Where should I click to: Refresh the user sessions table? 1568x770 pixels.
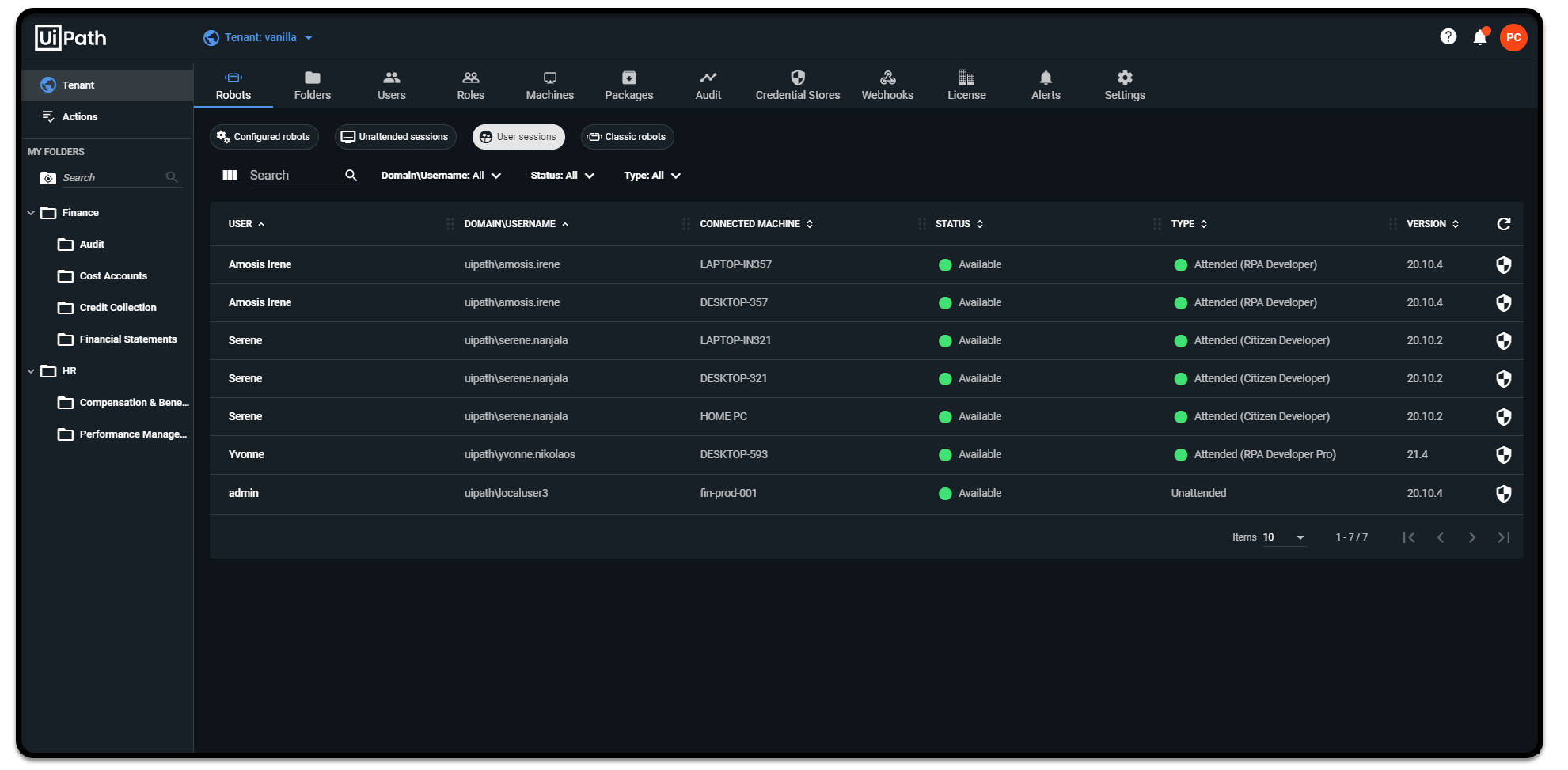[x=1504, y=224]
